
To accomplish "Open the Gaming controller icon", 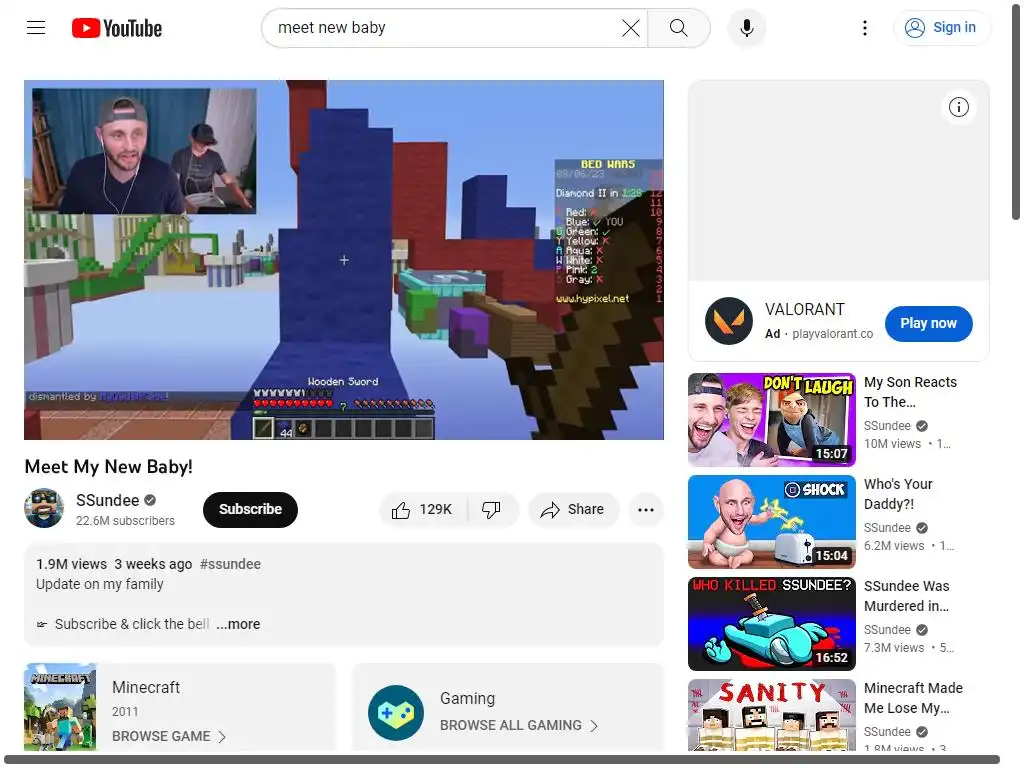I will click(396, 712).
